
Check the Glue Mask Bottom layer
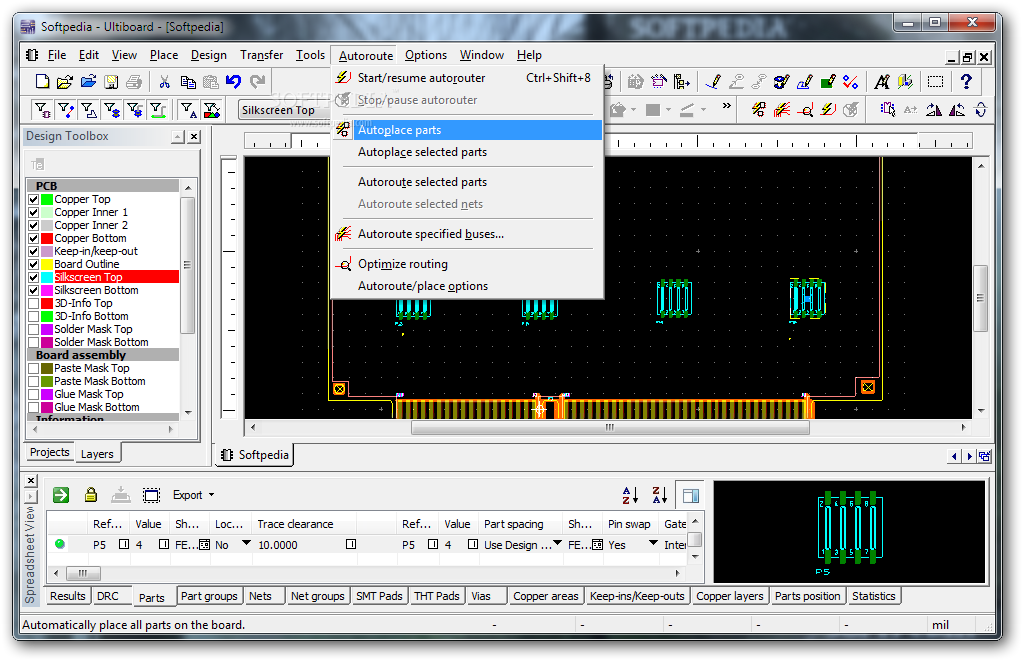click(34, 407)
